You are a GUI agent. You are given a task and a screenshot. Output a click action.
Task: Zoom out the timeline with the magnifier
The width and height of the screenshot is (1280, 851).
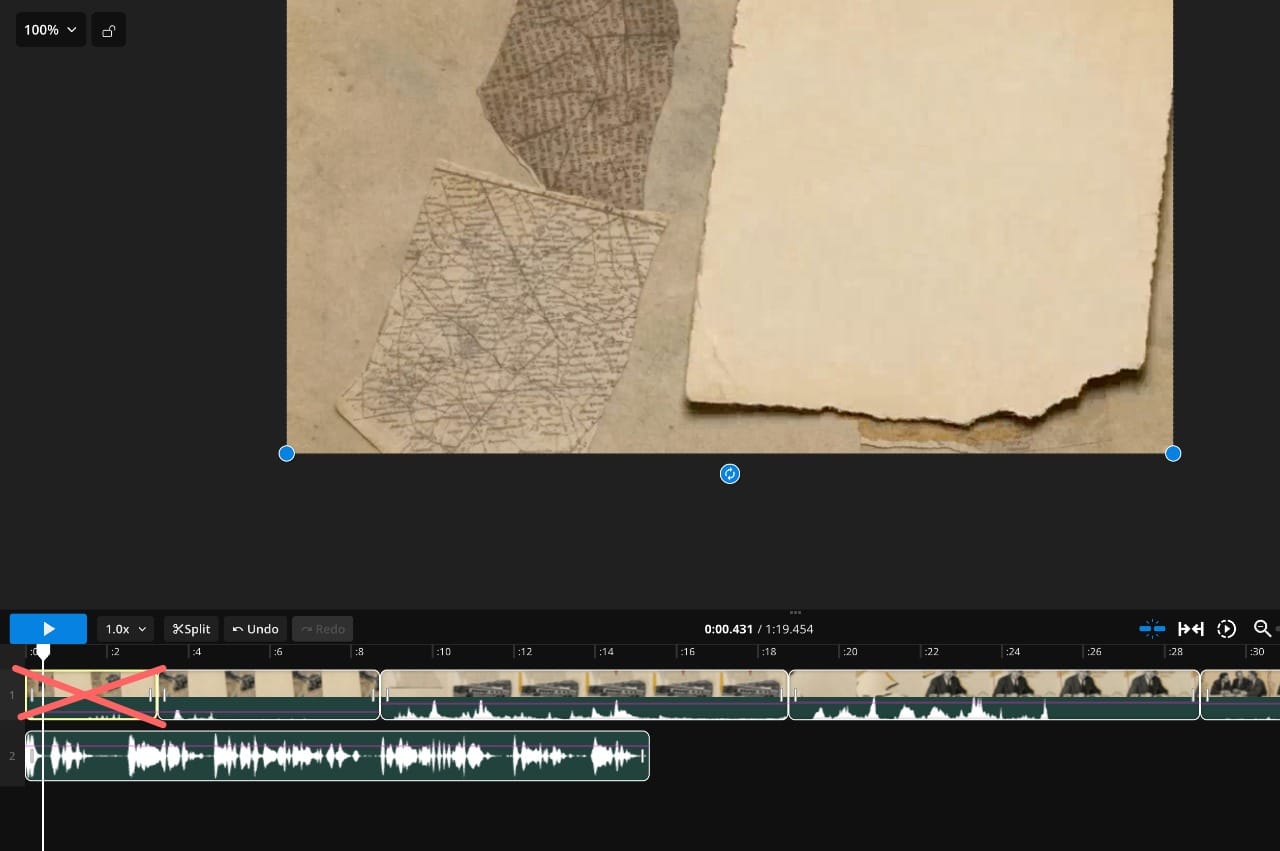tap(1262, 629)
